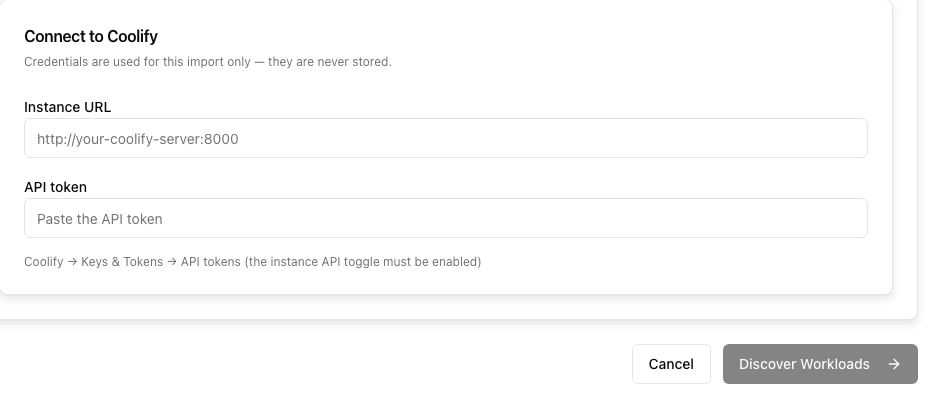Click the credentials never stored description
942x408 pixels.
pos(208,62)
